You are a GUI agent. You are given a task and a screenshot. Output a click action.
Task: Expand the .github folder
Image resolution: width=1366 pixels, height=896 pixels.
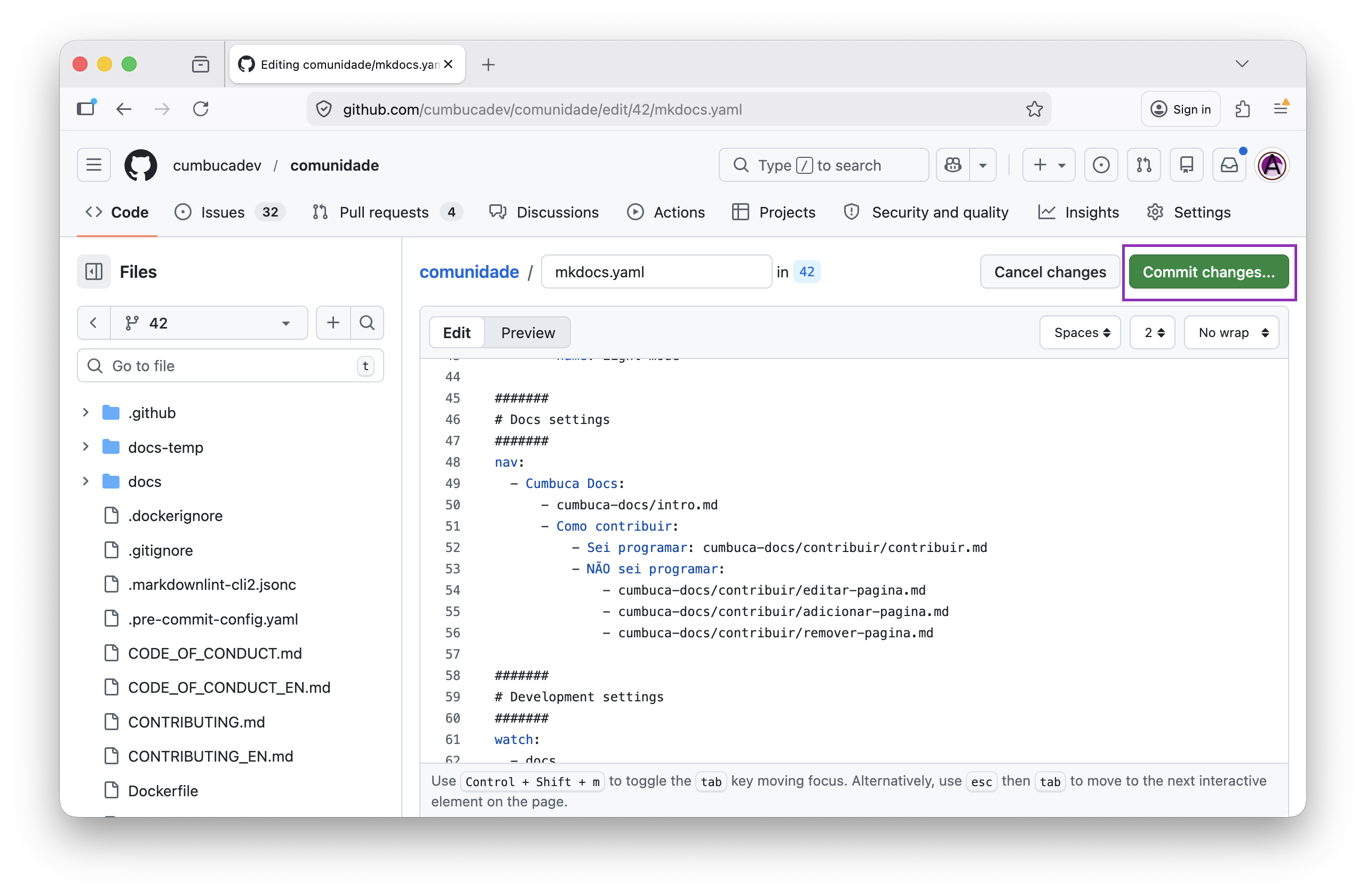(85, 412)
